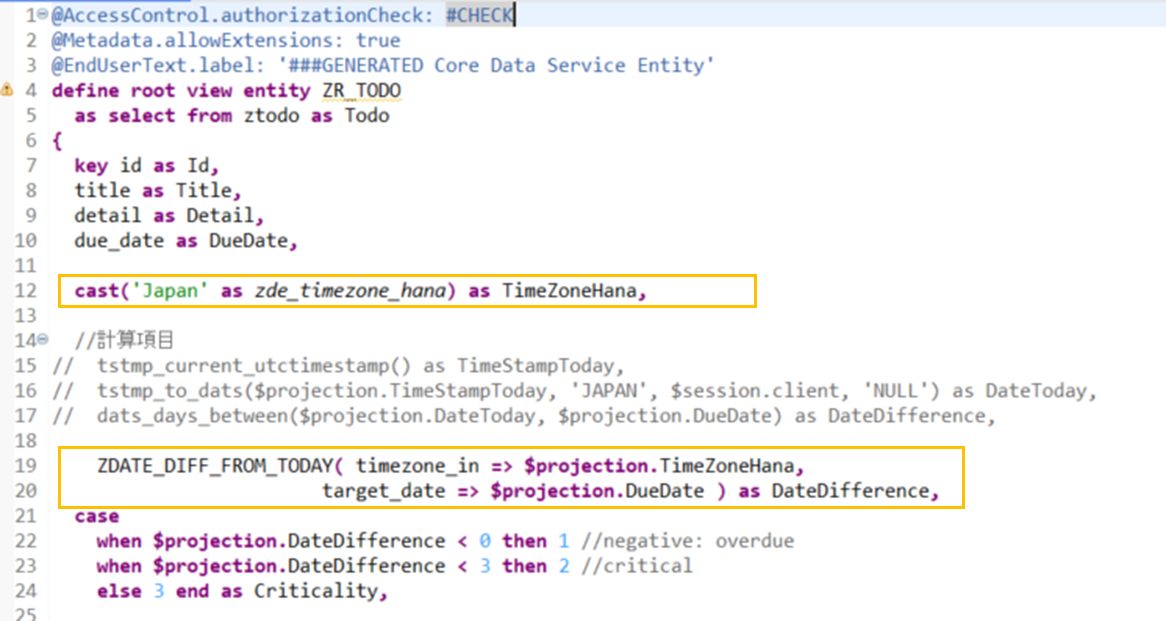The image size is (1166, 621).
Task: Click the opening brace on line 6
Action: (57, 141)
